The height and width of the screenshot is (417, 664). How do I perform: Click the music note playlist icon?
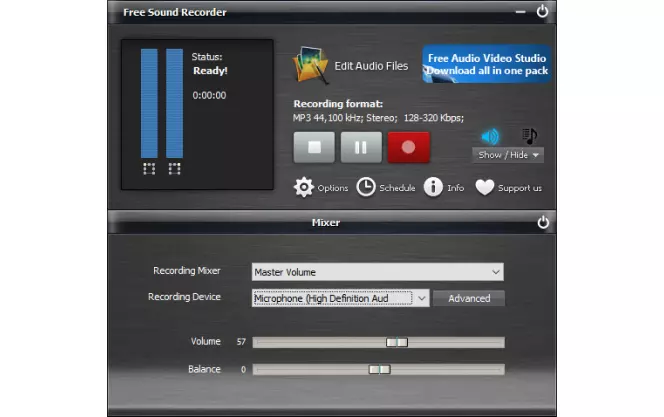point(529,136)
